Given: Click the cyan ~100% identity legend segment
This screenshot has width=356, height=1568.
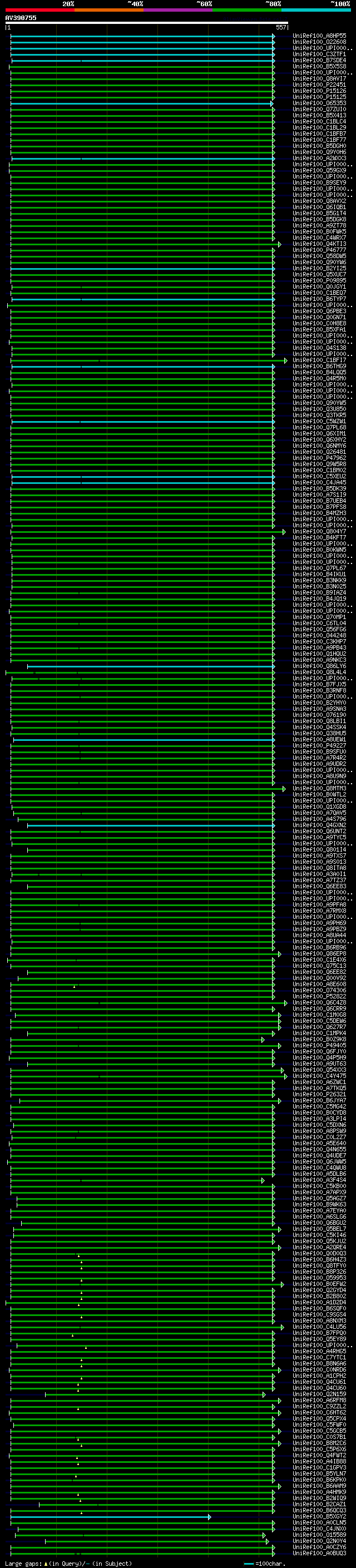Looking at the screenshot, I should tap(316, 10).
